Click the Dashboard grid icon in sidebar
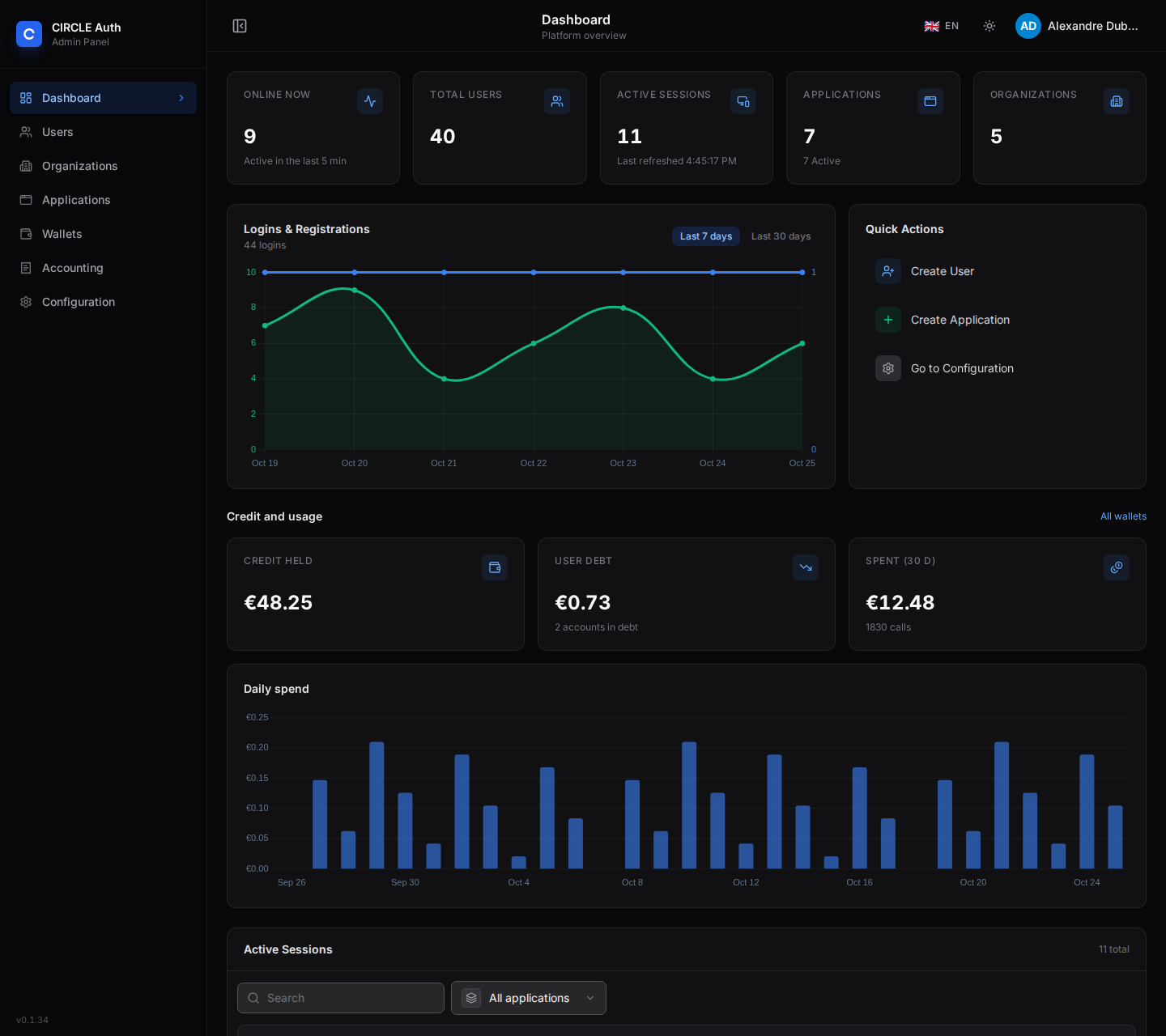Screen dimensions: 1166x1036 pyautogui.click(x=26, y=98)
